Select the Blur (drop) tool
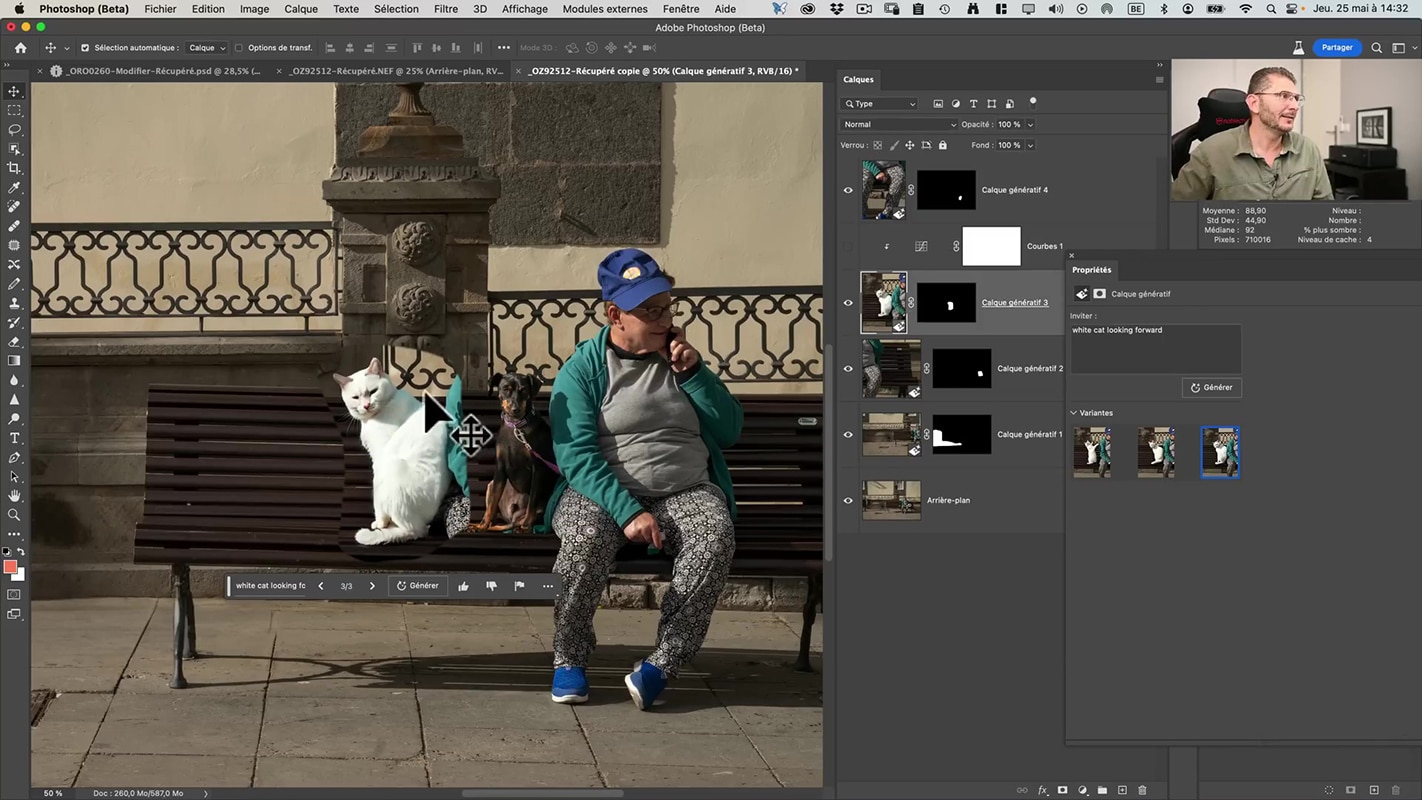The height and width of the screenshot is (800, 1422). [14, 380]
